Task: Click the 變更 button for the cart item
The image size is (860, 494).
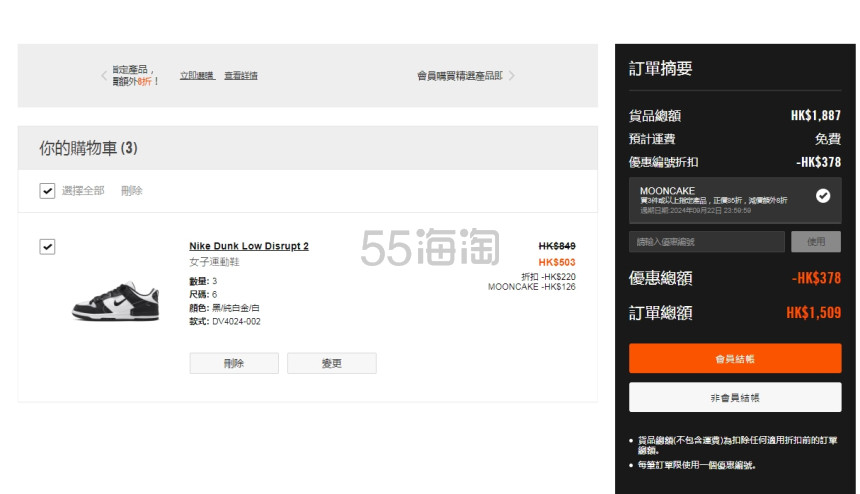Action: pyautogui.click(x=332, y=363)
